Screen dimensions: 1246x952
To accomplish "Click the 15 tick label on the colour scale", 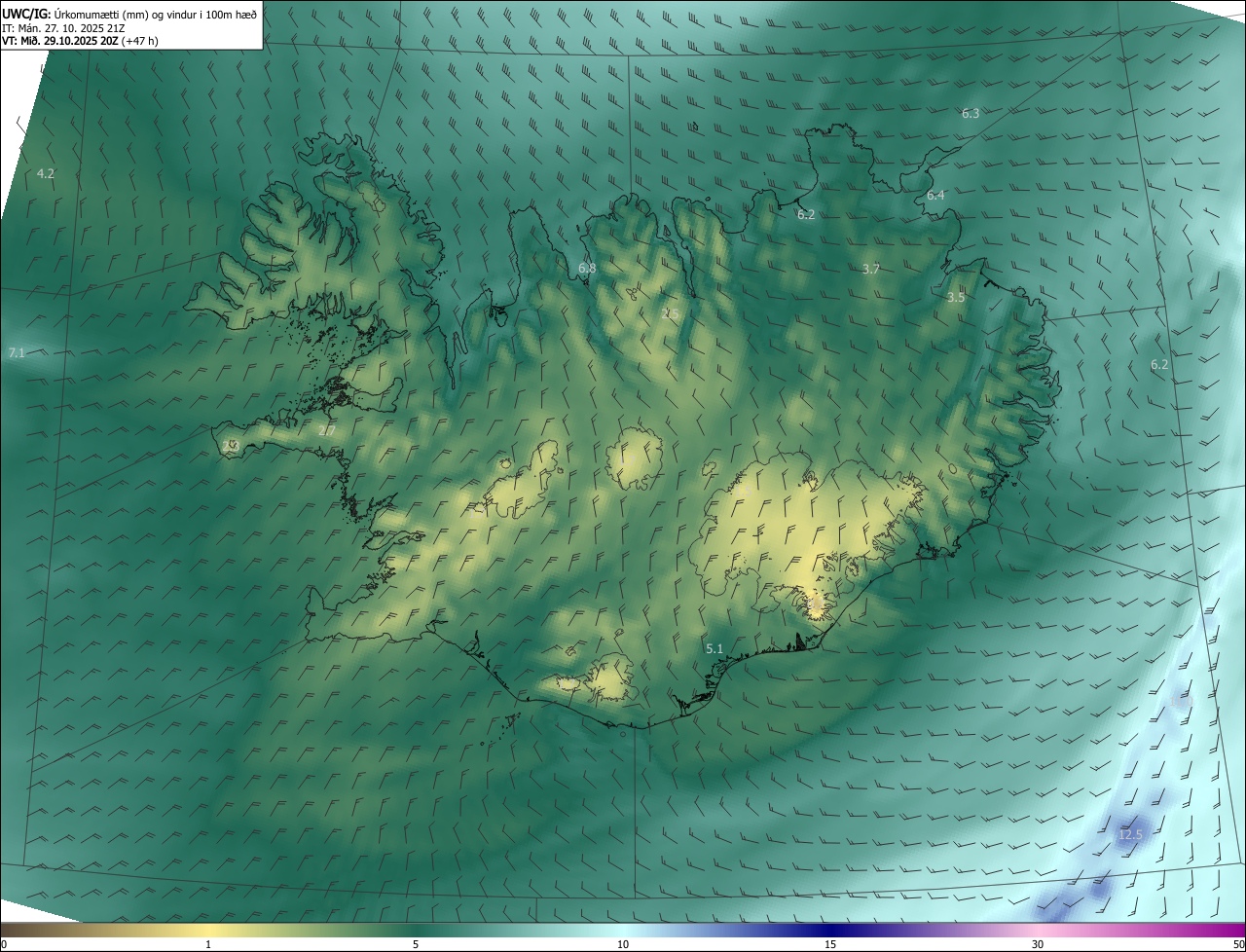I will coord(830,944).
